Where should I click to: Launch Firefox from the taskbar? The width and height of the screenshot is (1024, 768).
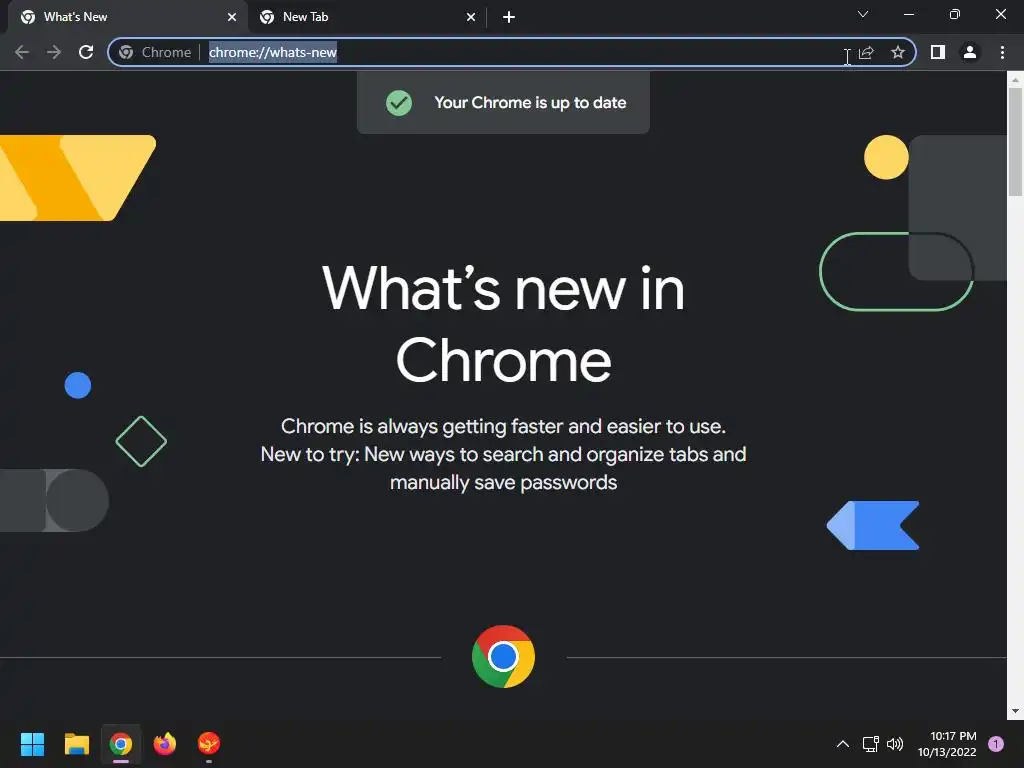165,744
